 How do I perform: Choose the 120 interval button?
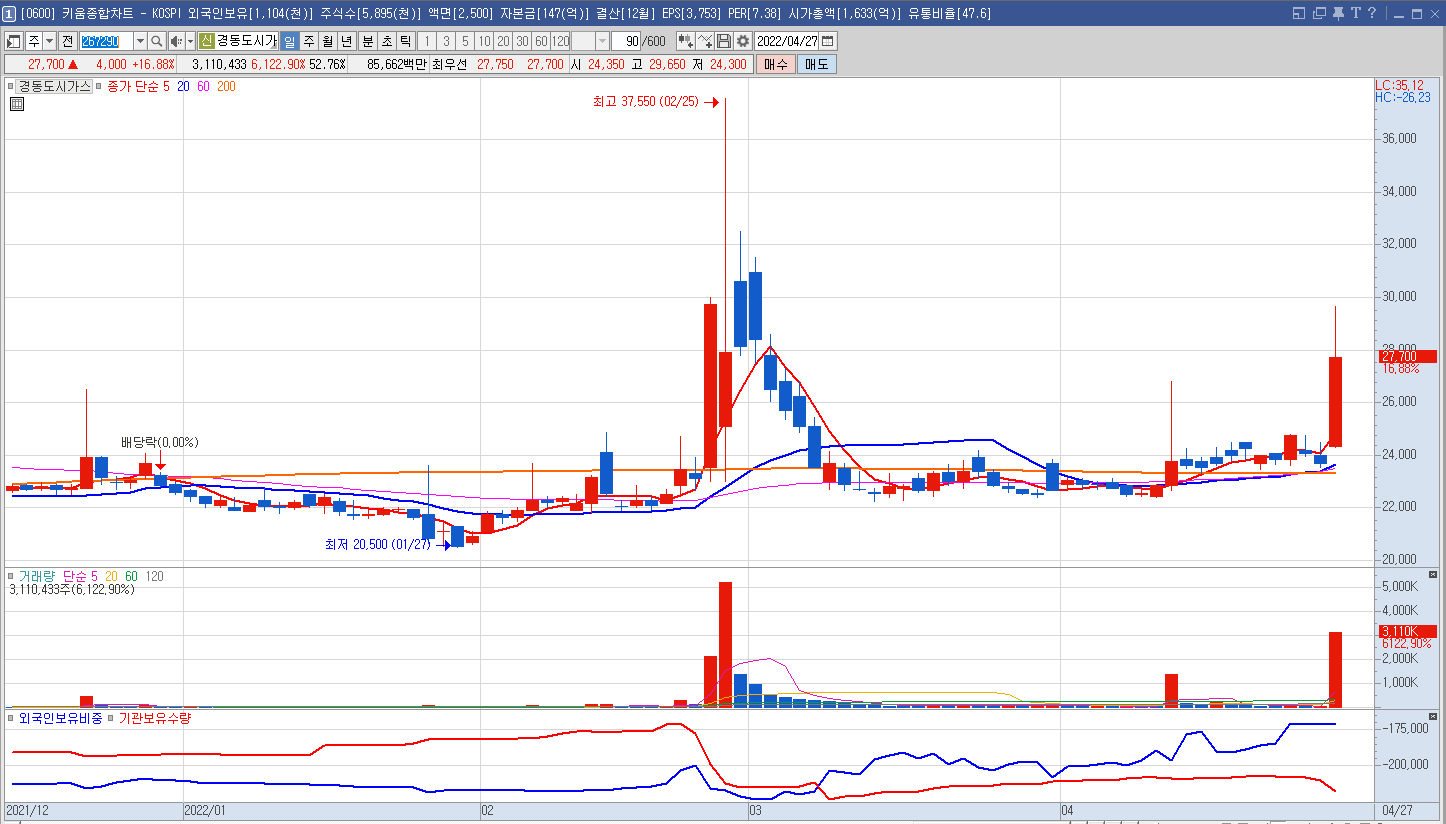[x=560, y=41]
